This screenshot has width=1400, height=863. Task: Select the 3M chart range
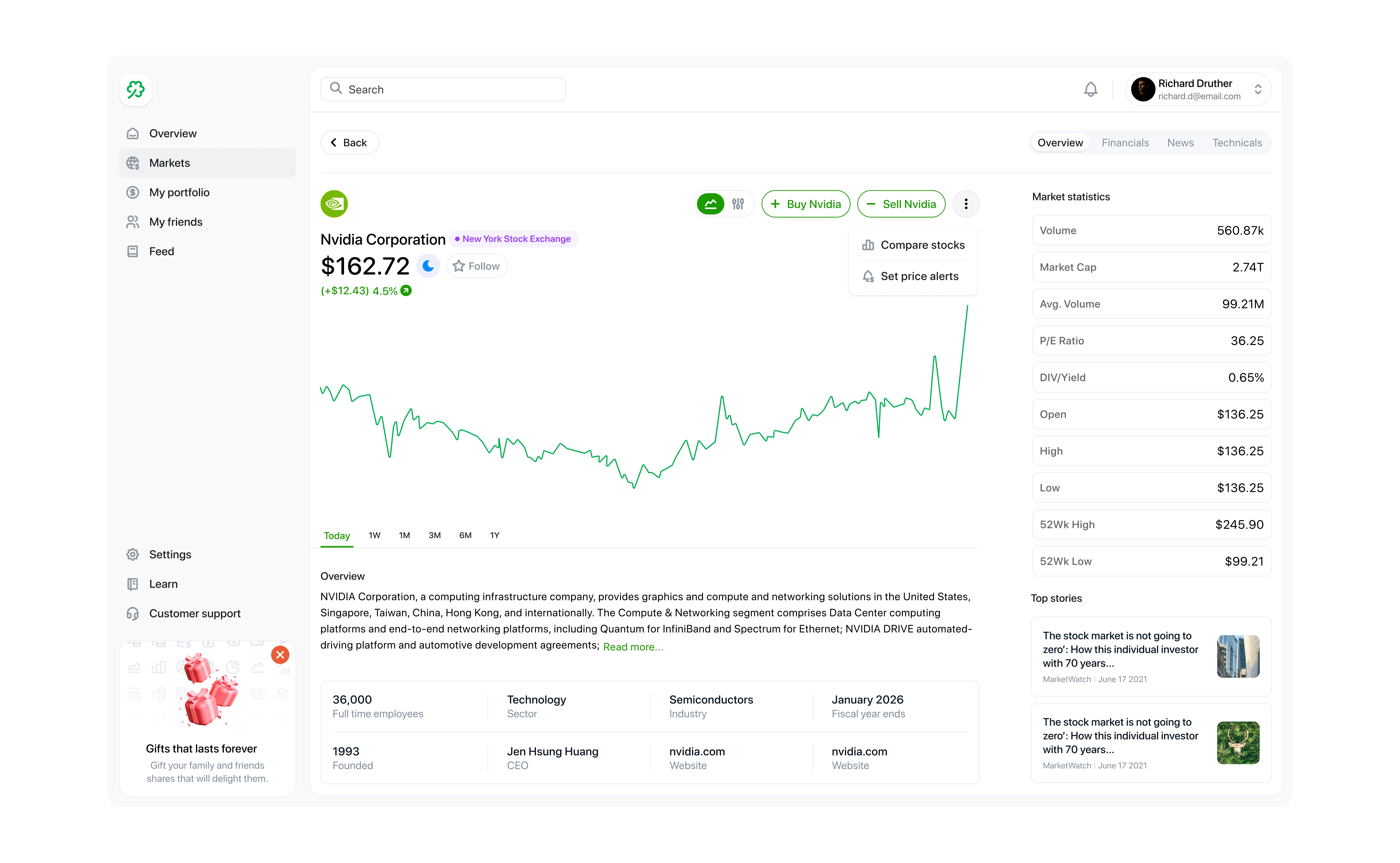tap(434, 535)
